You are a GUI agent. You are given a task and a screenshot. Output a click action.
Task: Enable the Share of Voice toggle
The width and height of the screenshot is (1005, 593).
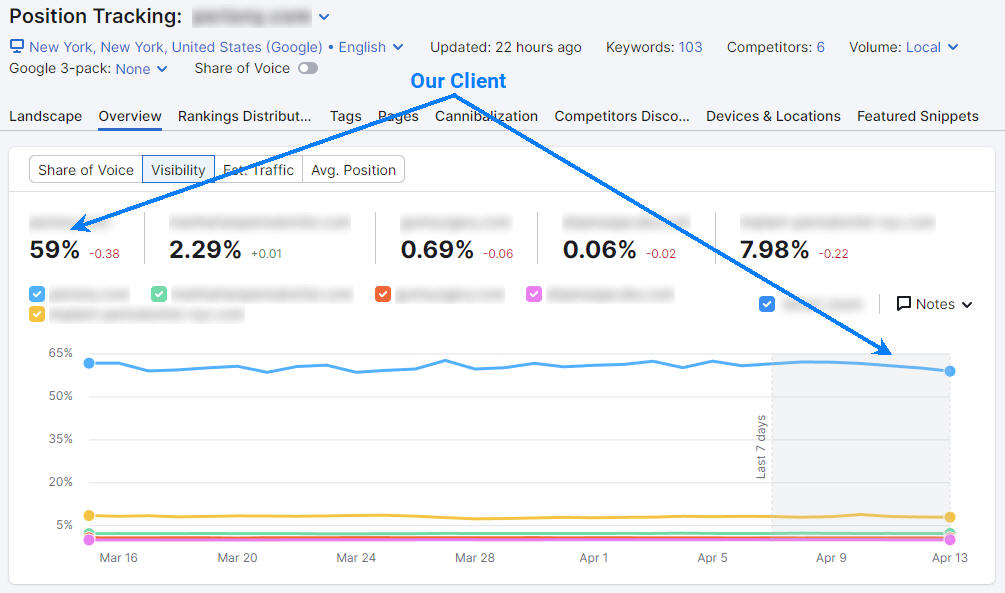pyautogui.click(x=309, y=68)
